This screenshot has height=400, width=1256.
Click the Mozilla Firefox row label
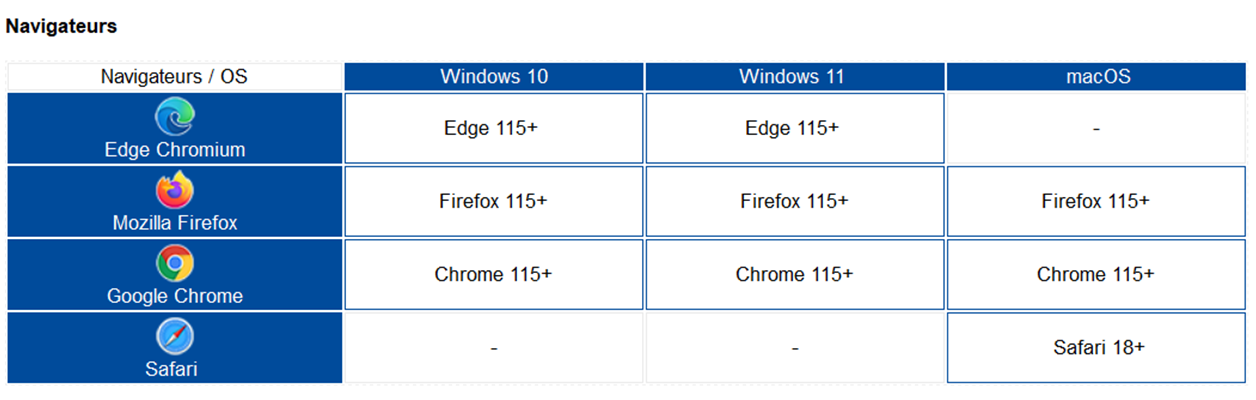pos(175,223)
